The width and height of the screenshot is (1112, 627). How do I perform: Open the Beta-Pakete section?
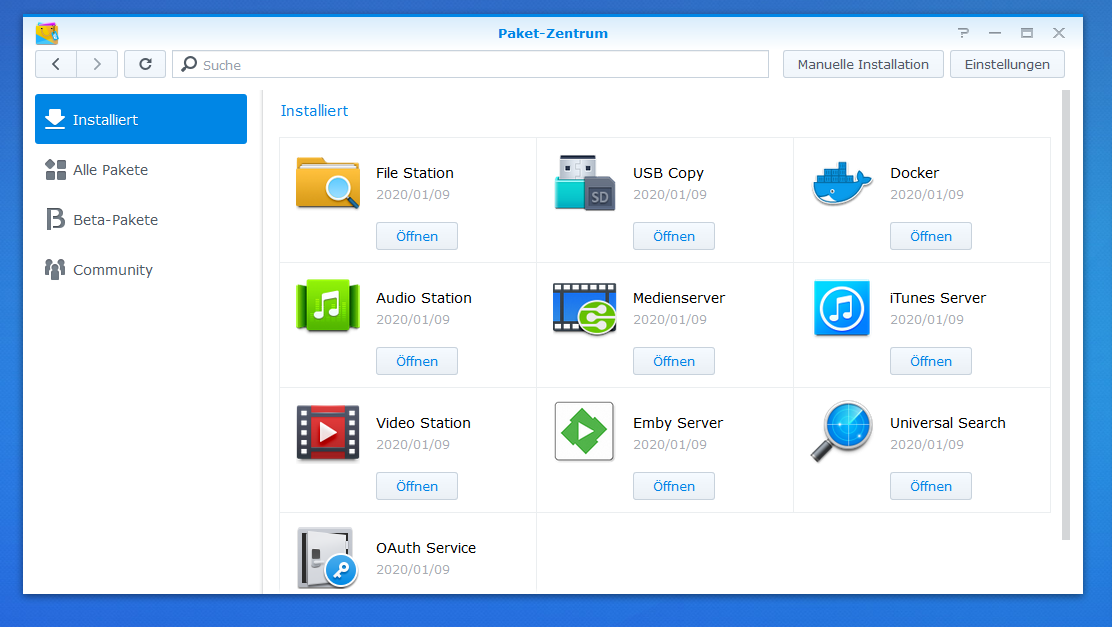[141, 220]
